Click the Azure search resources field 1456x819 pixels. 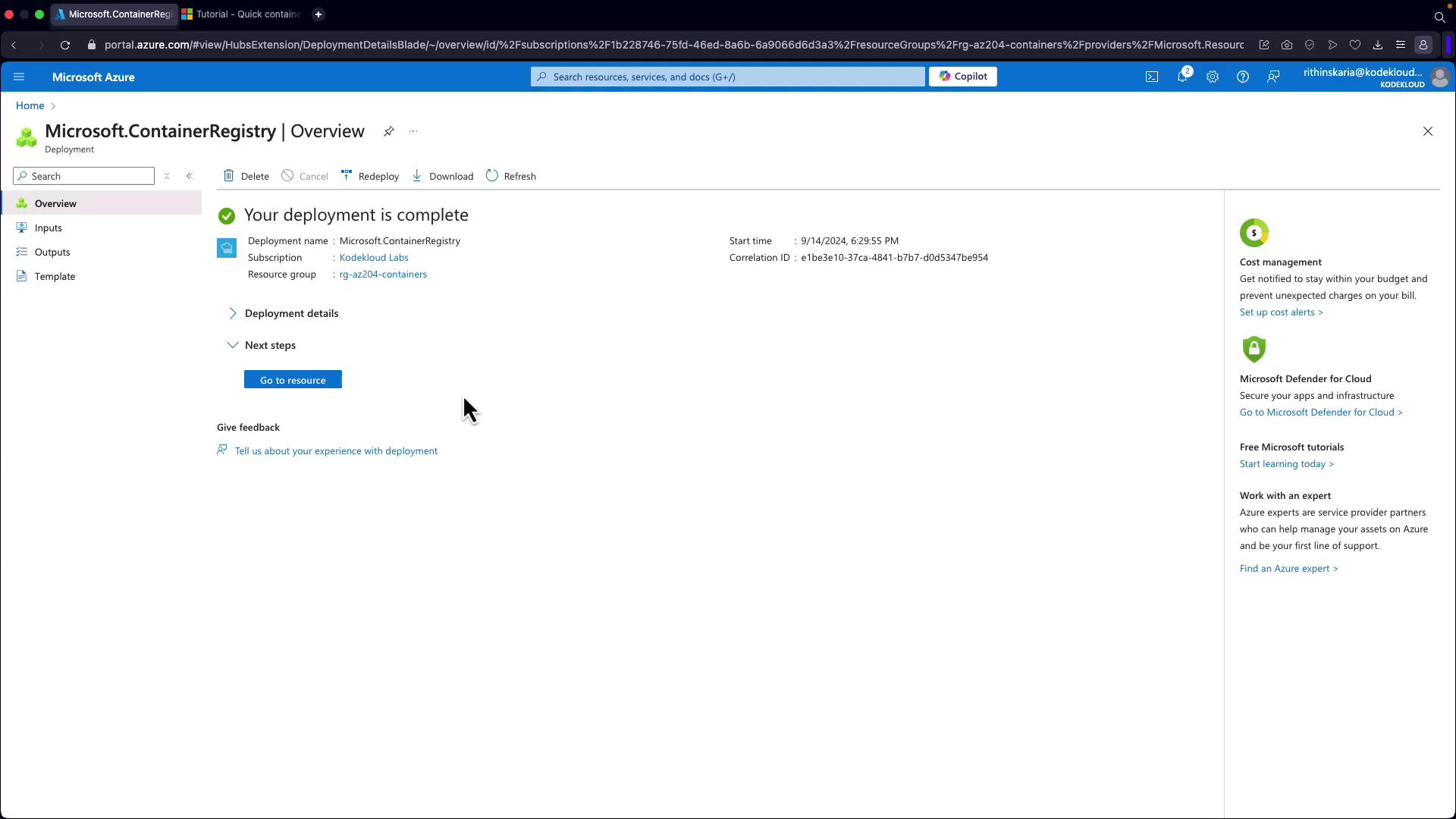coord(728,77)
